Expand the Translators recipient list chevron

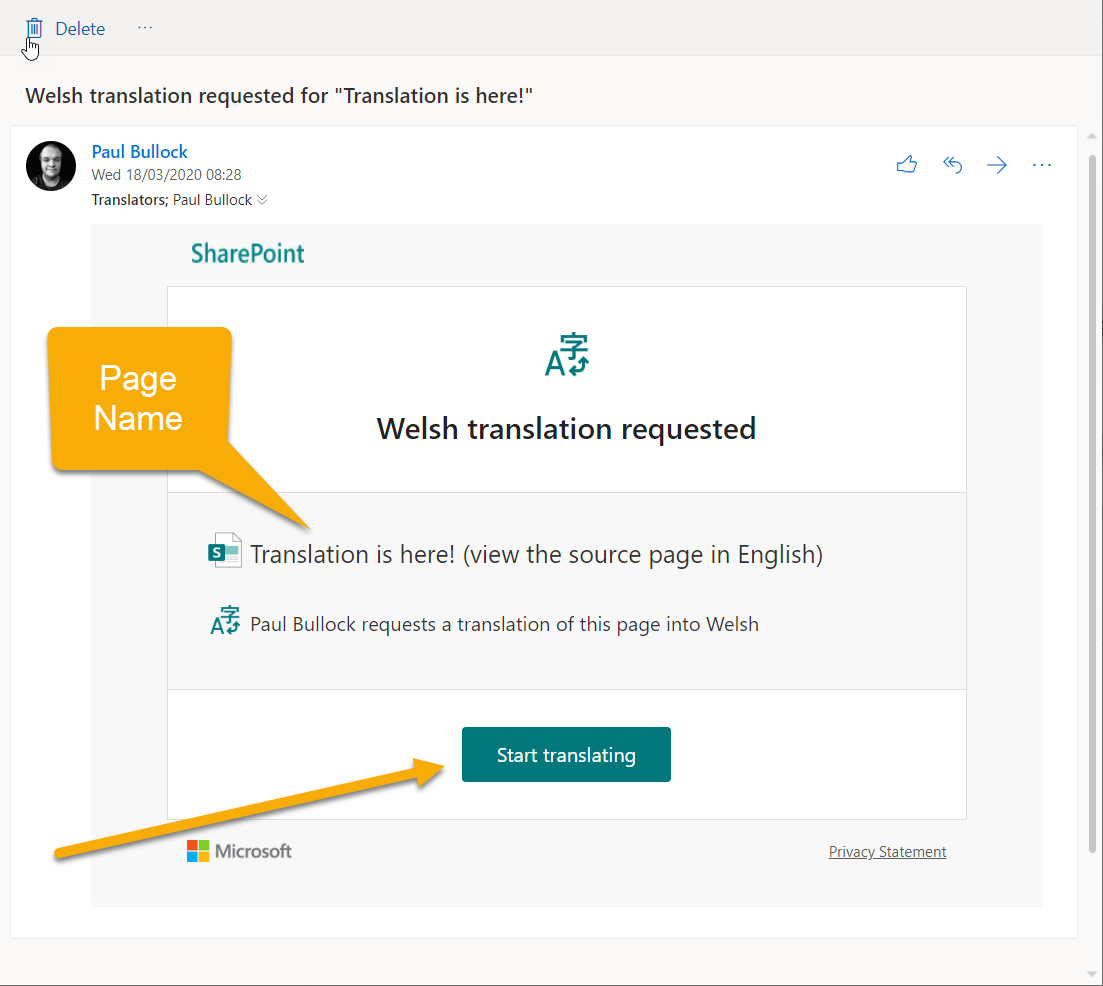click(262, 199)
